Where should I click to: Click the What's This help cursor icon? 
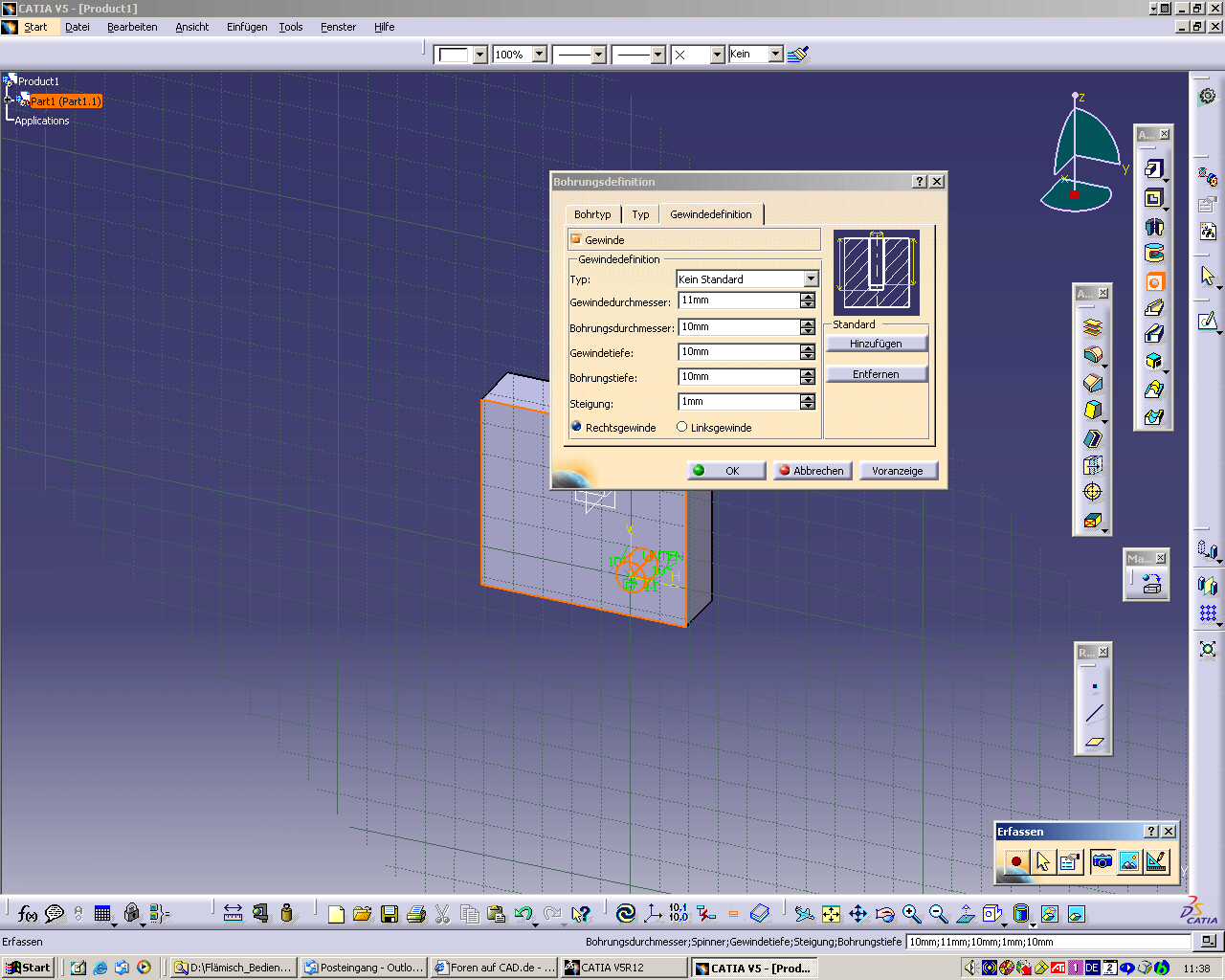tap(580, 914)
